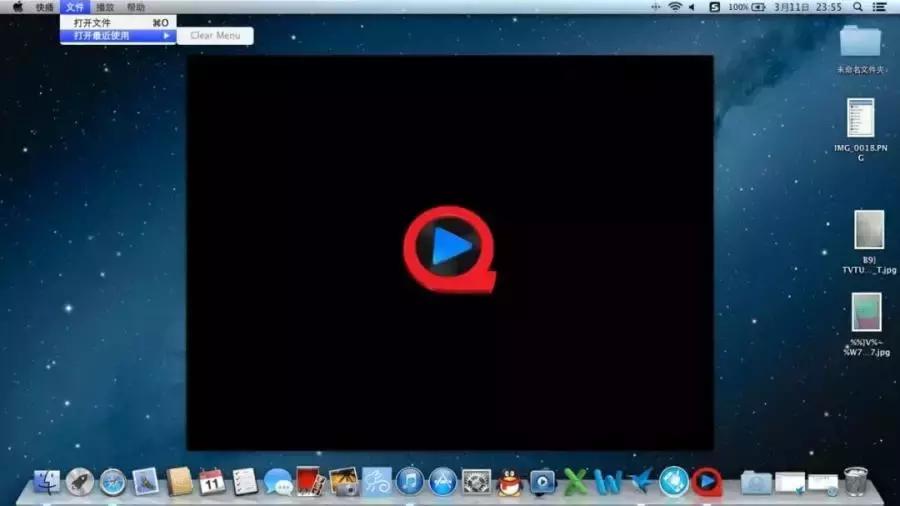
Task: Choose 打开文件 from the menu
Action: click(118, 22)
